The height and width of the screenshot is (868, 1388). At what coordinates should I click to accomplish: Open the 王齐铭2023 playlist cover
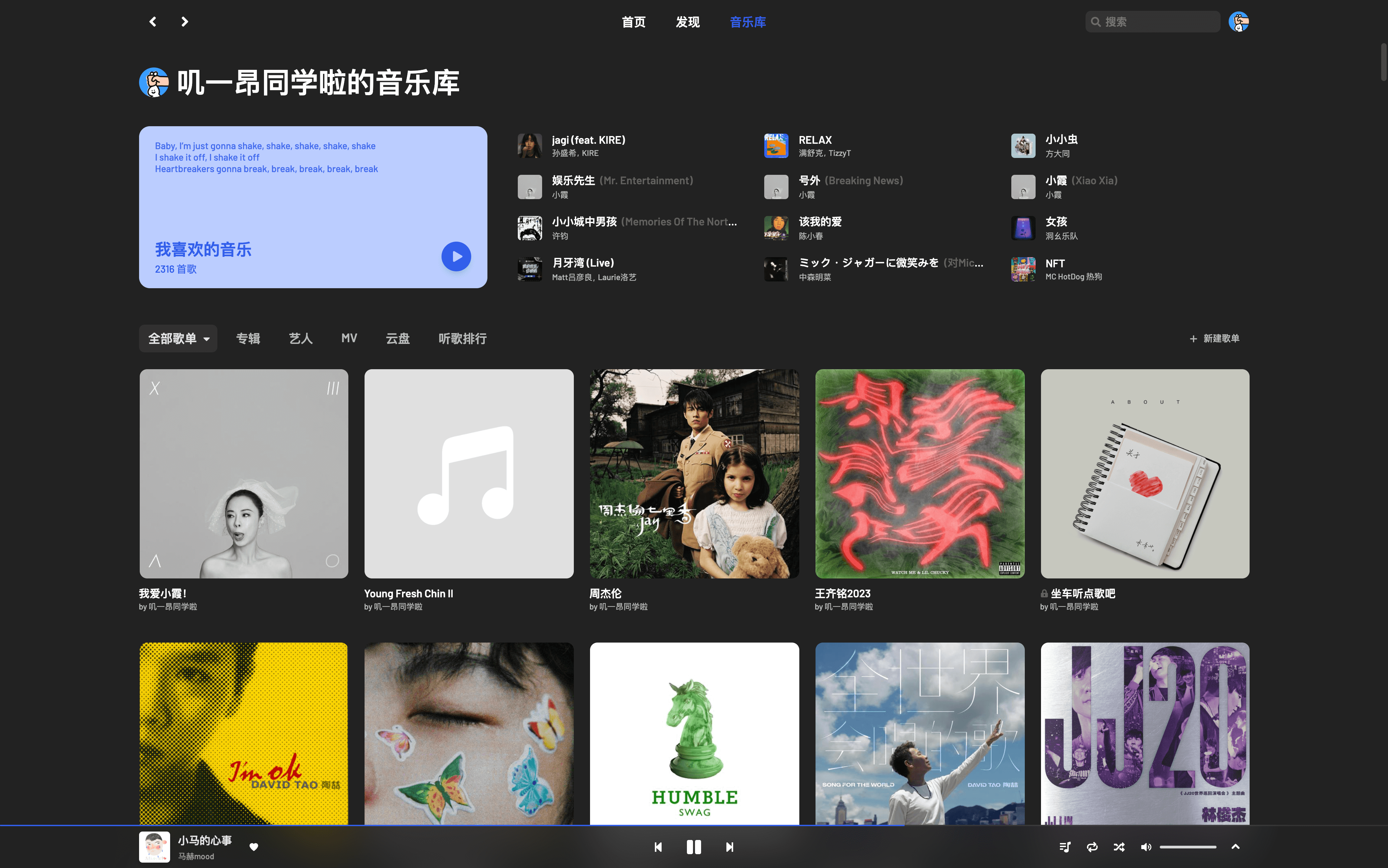tap(919, 473)
